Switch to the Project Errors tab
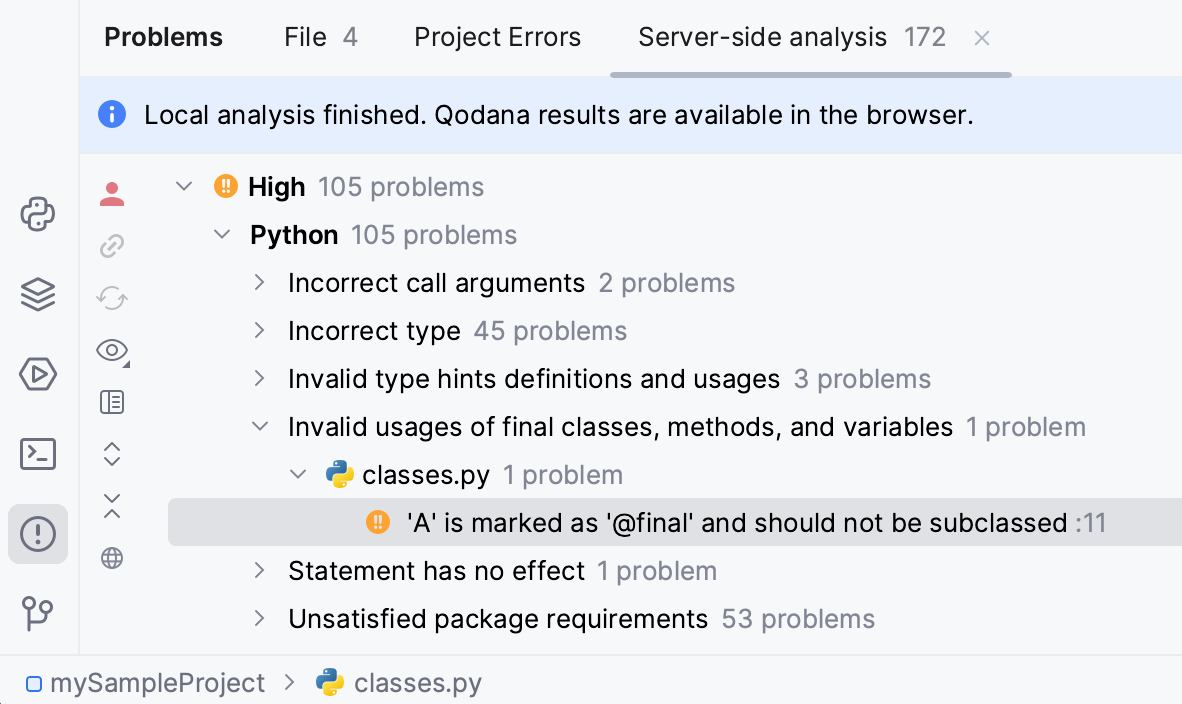The width and height of the screenshot is (1182, 704). [x=497, y=37]
